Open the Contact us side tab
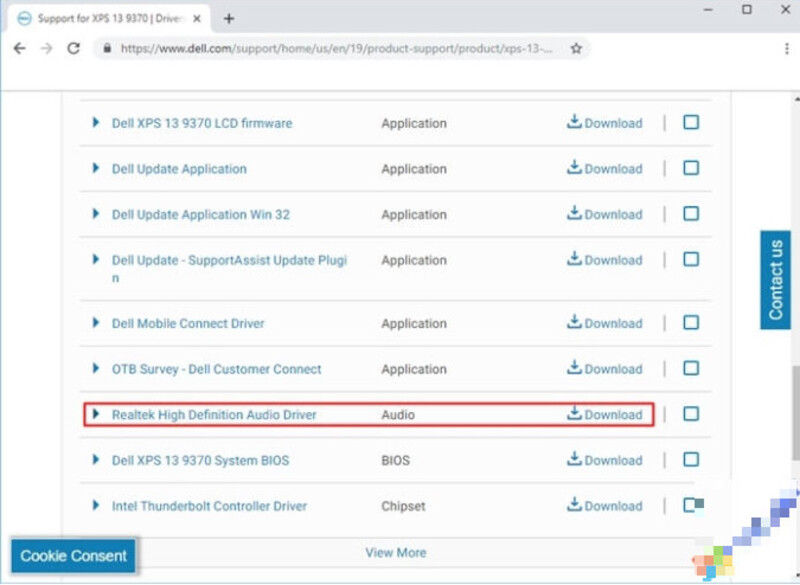Screen dimensions: 800x585 [776, 280]
